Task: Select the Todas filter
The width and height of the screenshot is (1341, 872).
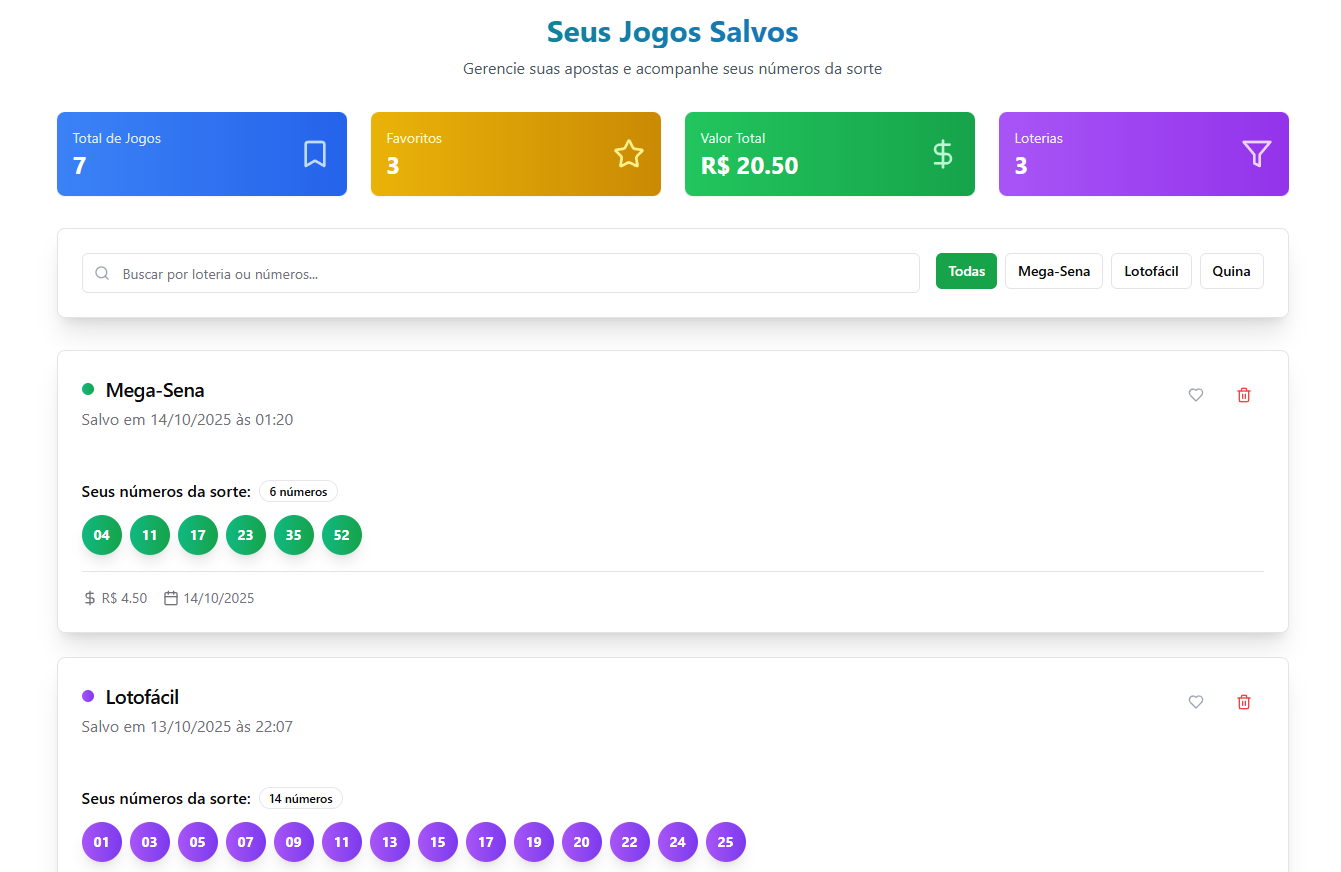Action: (966, 271)
